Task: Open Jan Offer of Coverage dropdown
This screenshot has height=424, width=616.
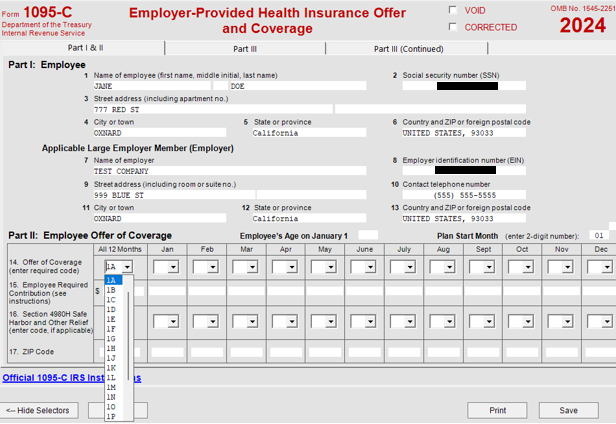Action: (x=173, y=267)
